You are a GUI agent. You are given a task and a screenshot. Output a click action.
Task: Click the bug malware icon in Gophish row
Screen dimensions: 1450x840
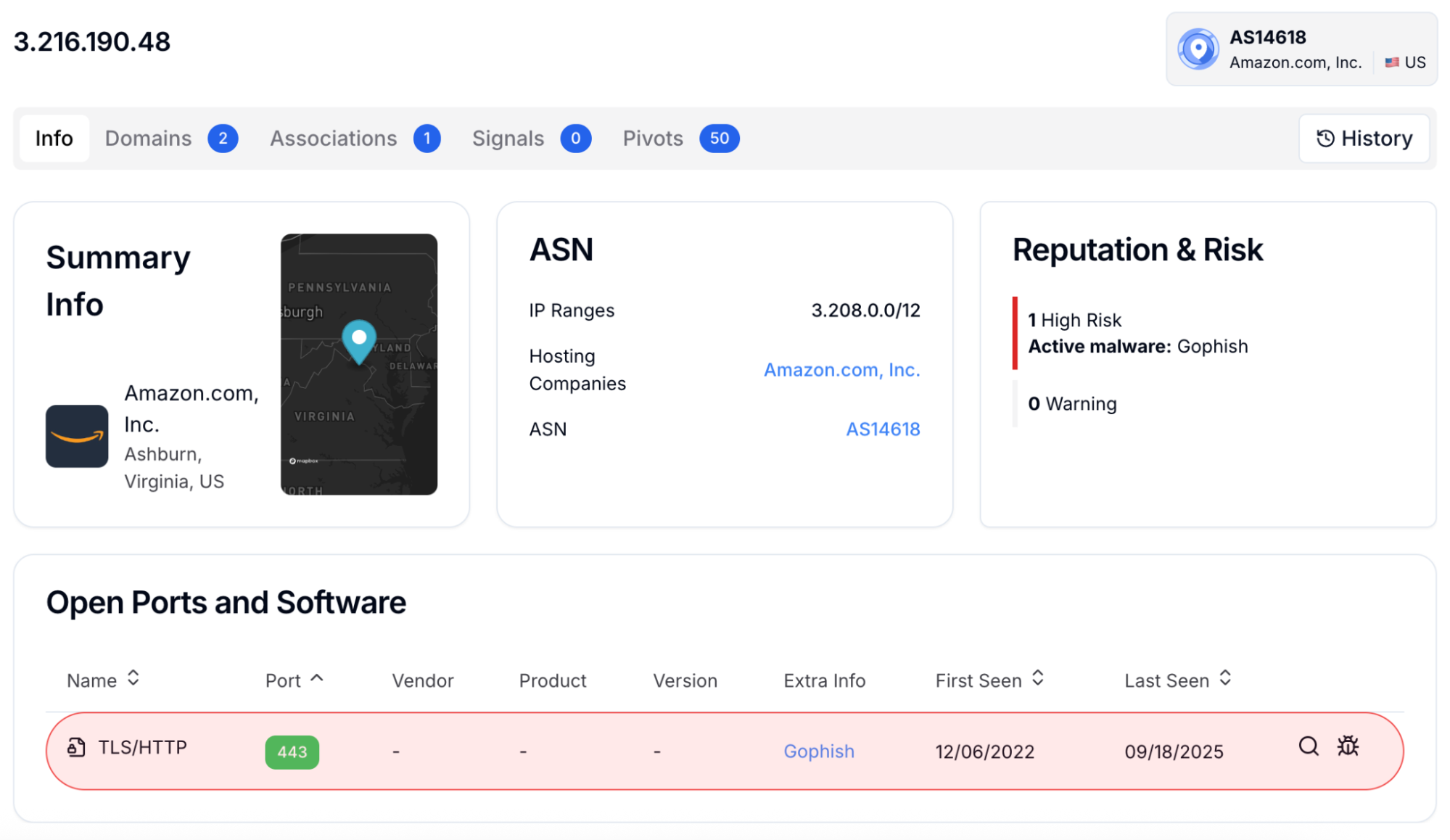[x=1348, y=746]
